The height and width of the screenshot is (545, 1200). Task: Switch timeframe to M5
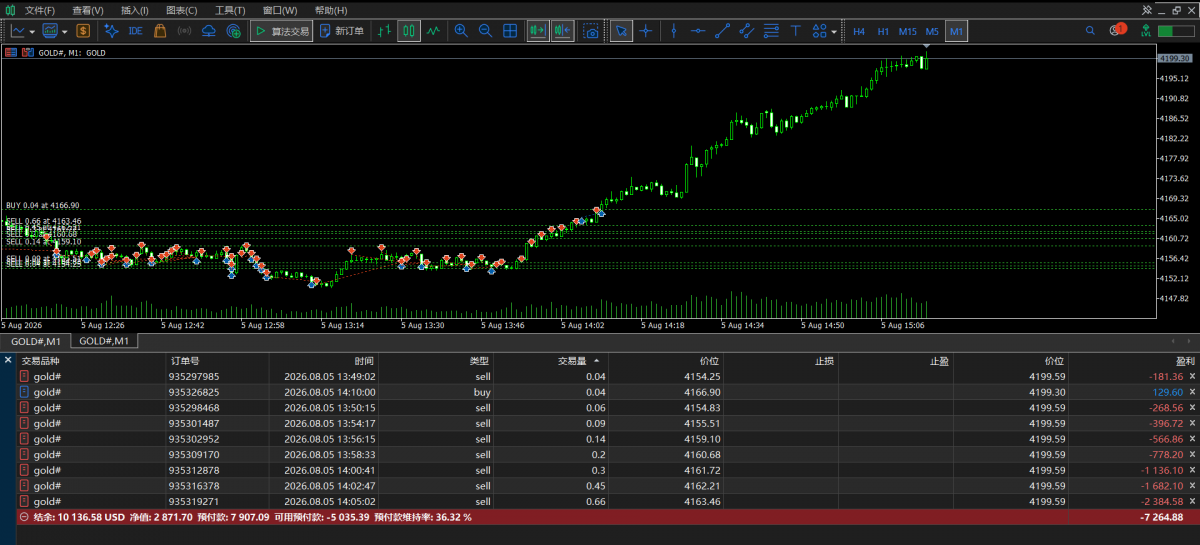932,31
